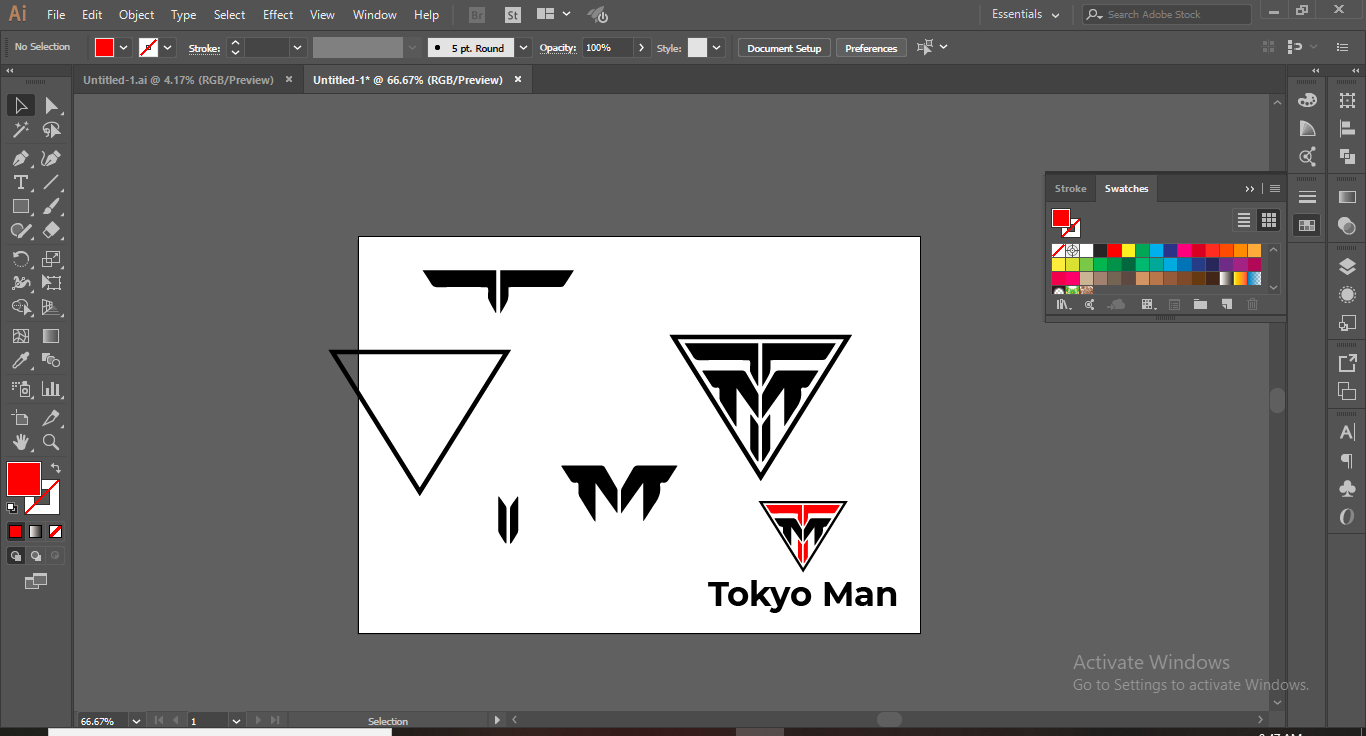Select the Shaper tool
Screen dimensions: 1366x736
point(20,230)
